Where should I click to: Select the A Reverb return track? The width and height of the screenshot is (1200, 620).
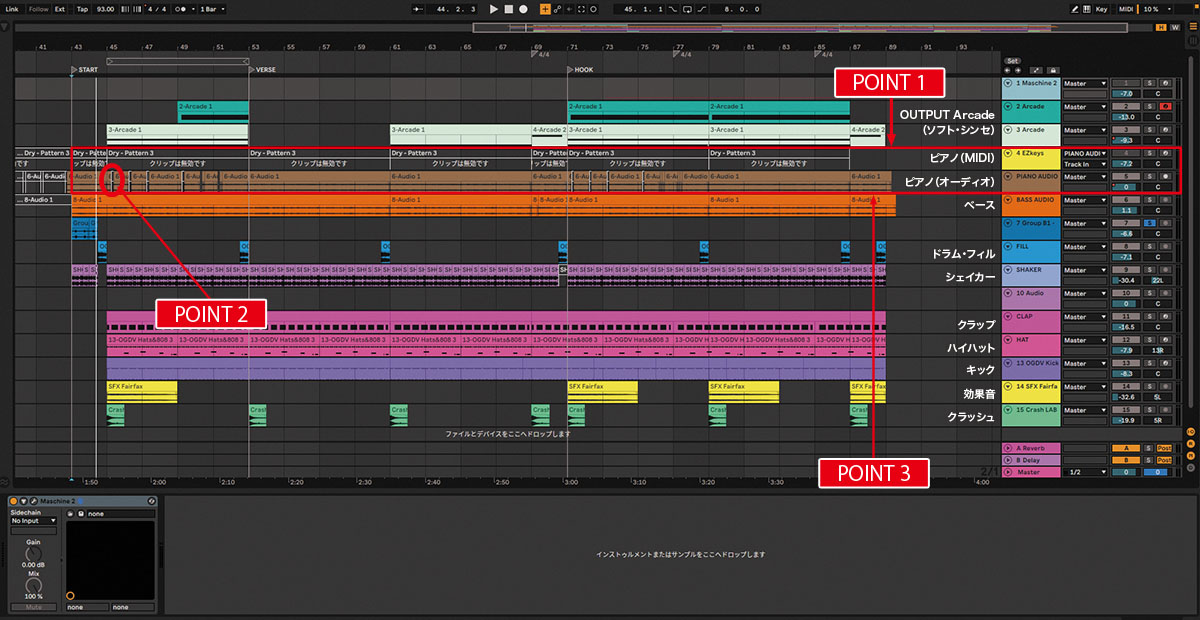pos(1031,448)
